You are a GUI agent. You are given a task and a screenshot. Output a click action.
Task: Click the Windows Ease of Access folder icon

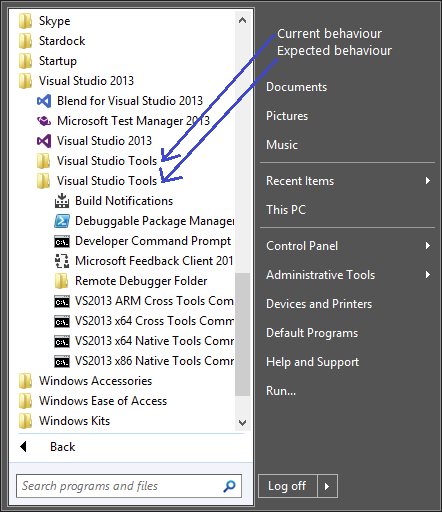[25, 401]
